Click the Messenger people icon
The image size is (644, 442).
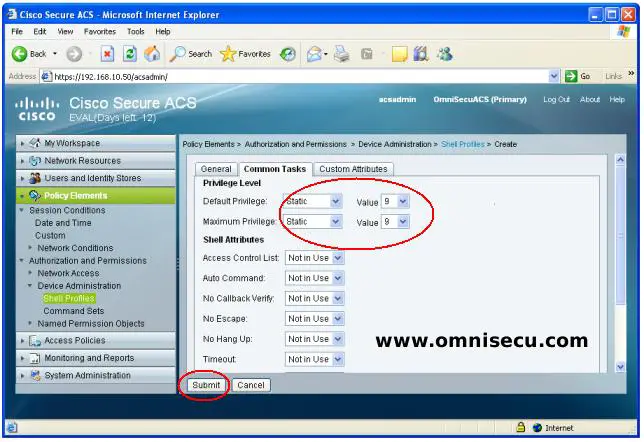tap(445, 54)
